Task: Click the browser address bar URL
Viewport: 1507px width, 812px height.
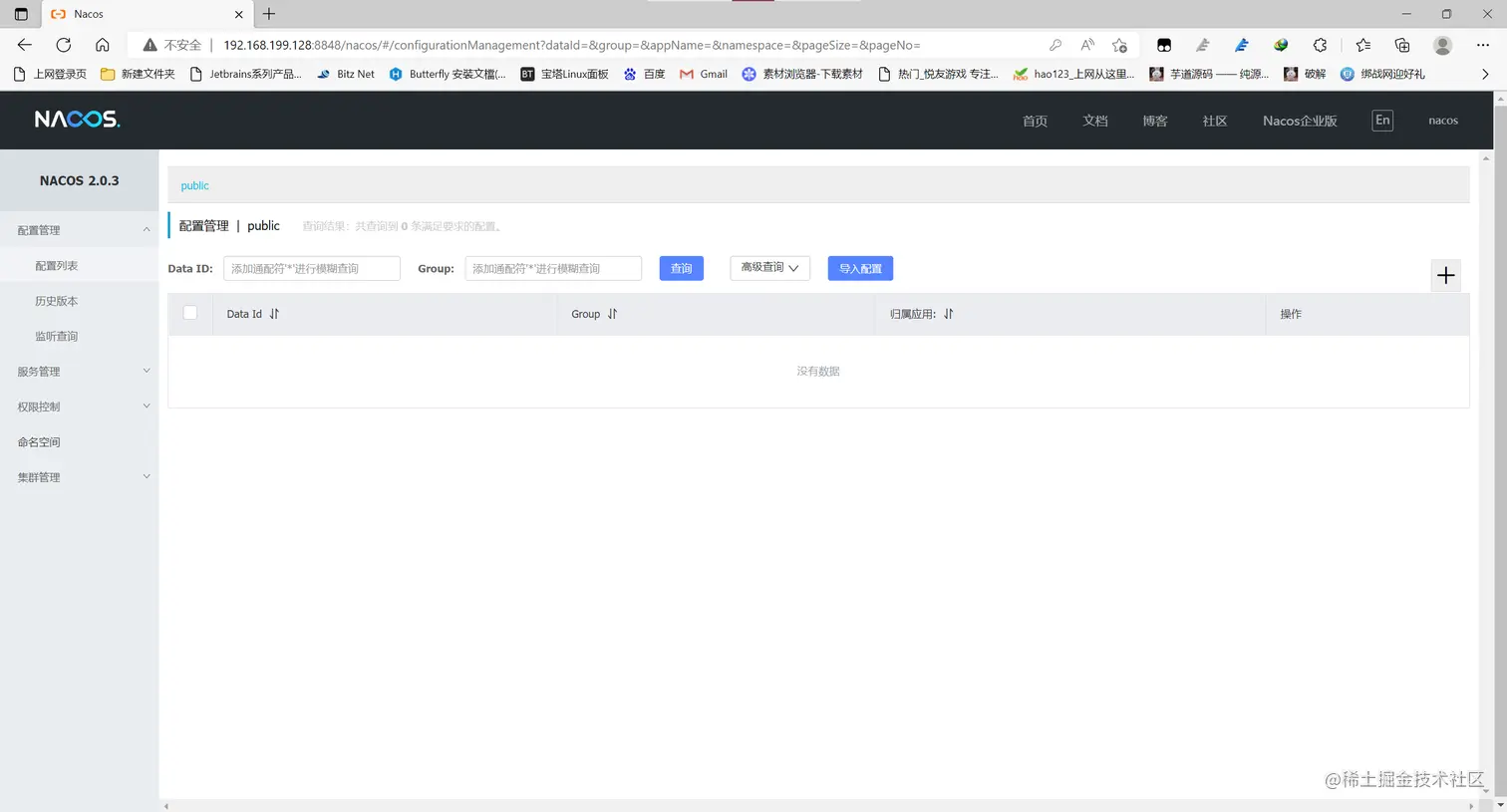Action: 571,45
